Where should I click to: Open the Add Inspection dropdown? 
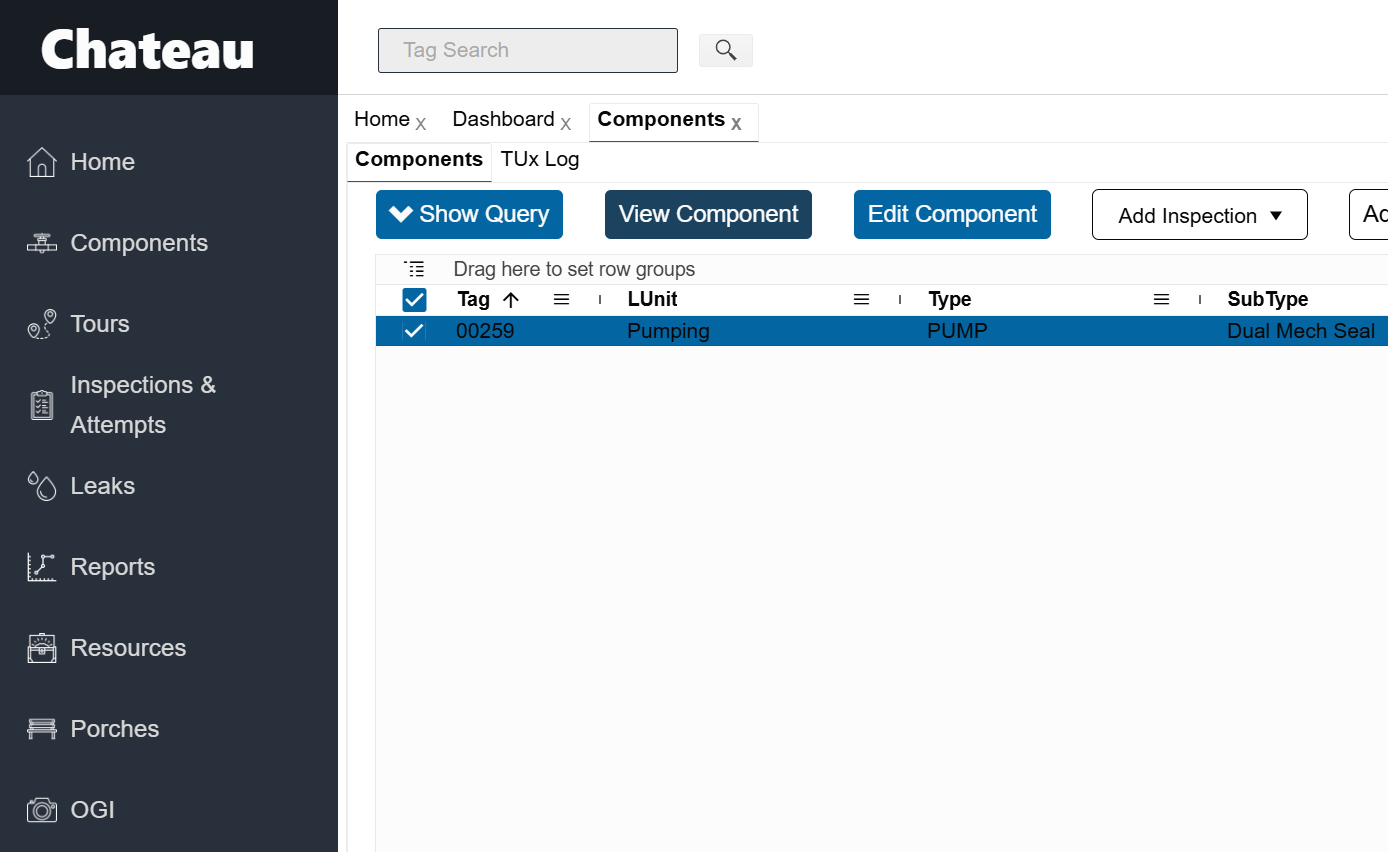(1200, 215)
